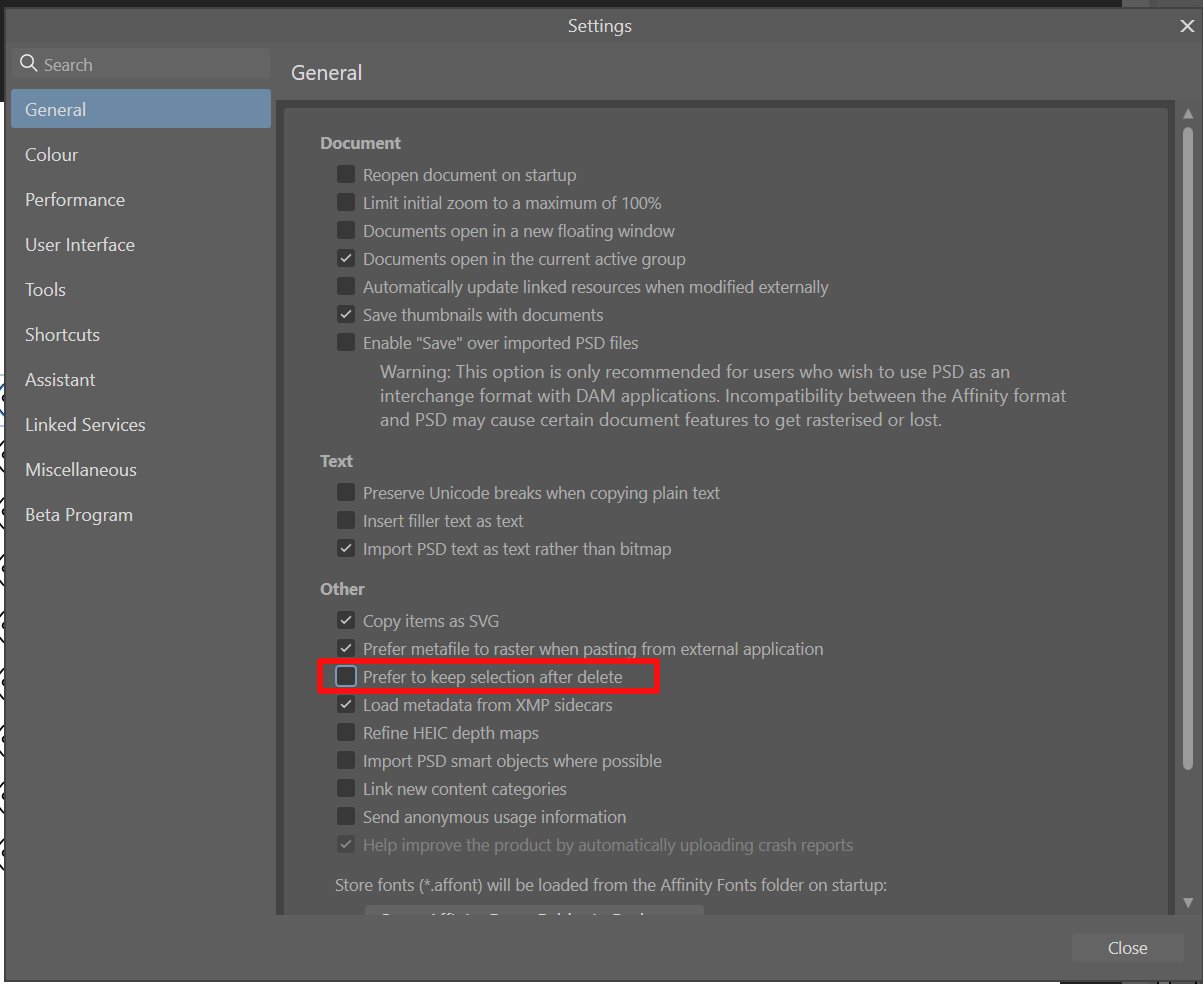Screen dimensions: 1203x984
Task: Switch to the Performance section
Action: pos(74,199)
